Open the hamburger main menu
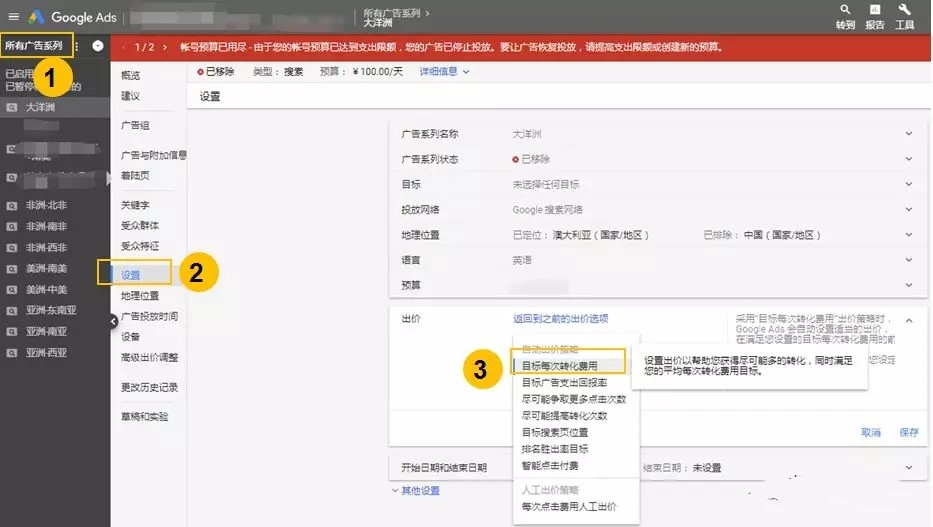This screenshot has height=527, width=933. (13, 16)
